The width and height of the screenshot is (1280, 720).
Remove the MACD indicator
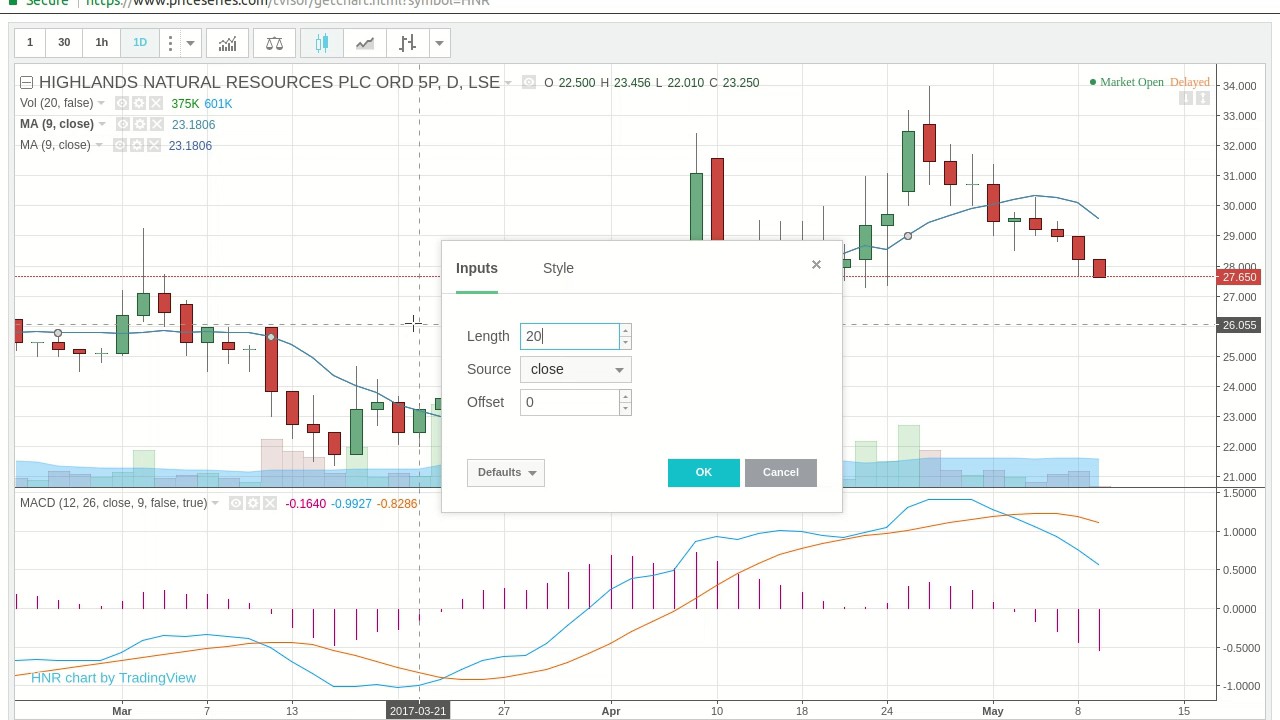[270, 503]
